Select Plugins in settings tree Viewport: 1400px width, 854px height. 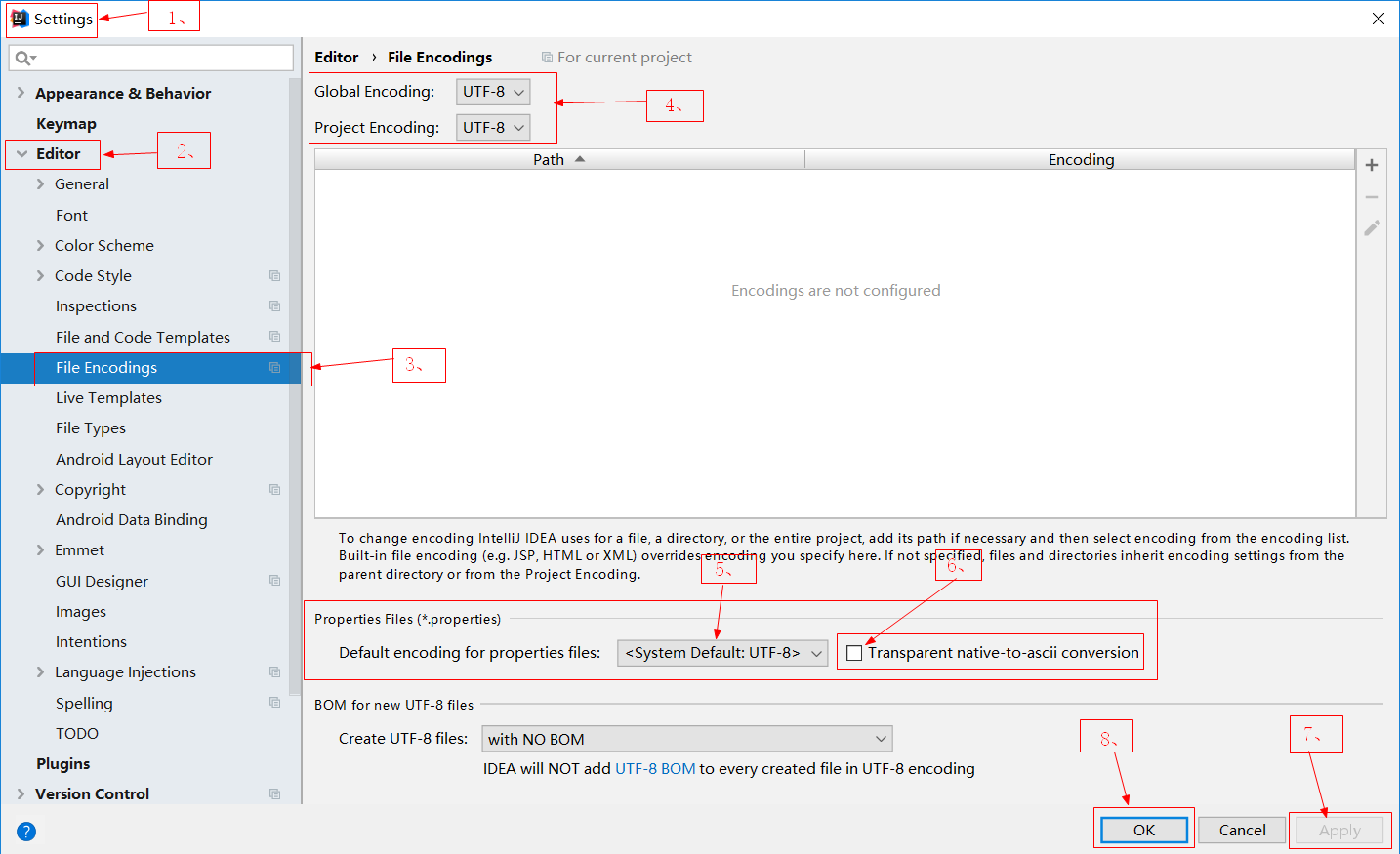(x=62, y=764)
